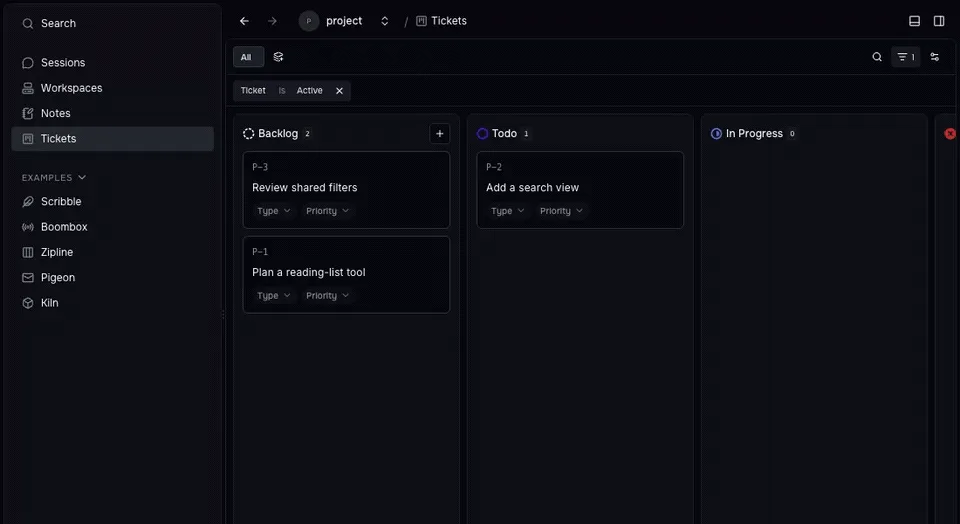Viewport: 960px width, 524px height.
Task: Click the Notes pencil icon
Action: point(28,113)
